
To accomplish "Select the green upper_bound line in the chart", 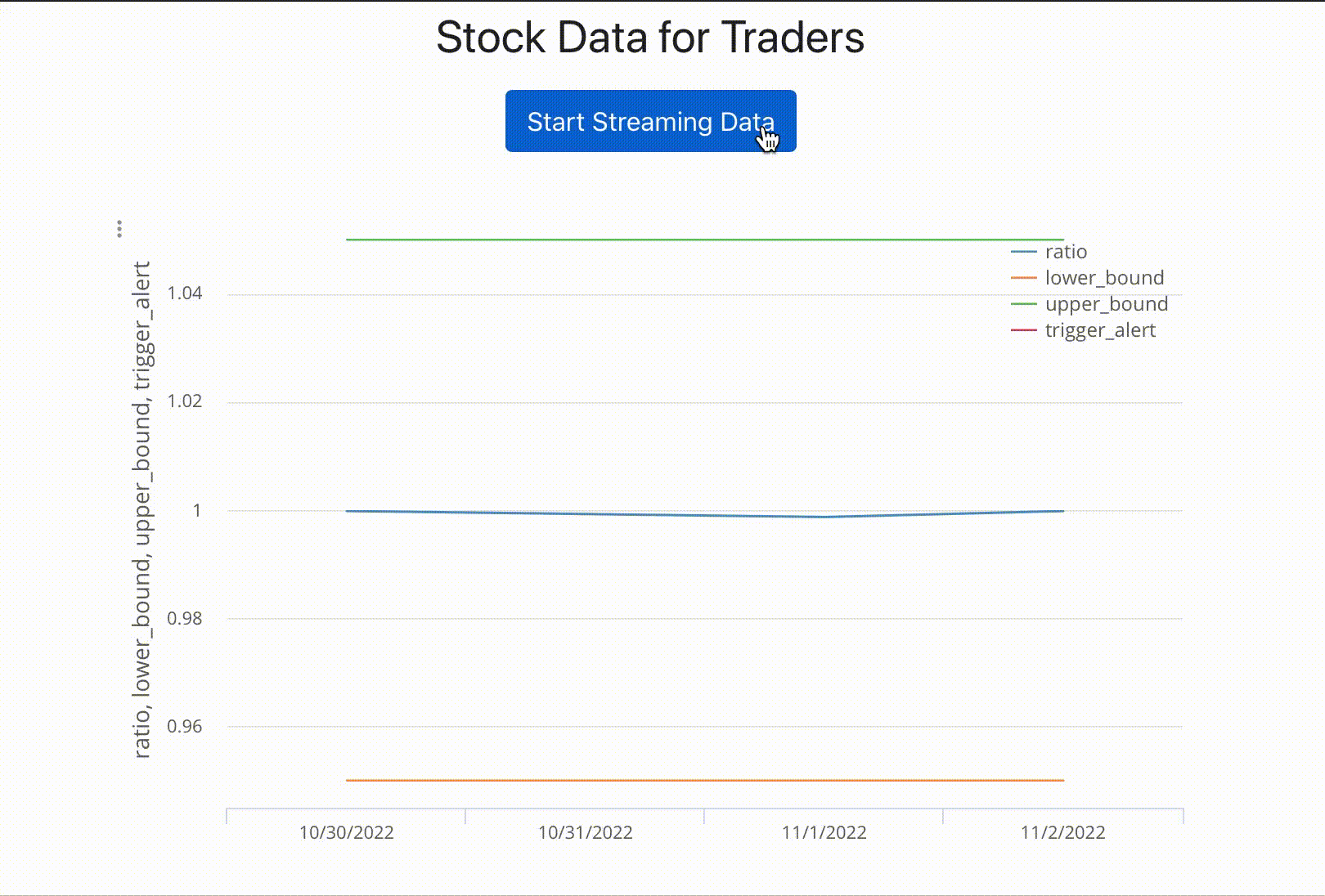I will 654,240.
